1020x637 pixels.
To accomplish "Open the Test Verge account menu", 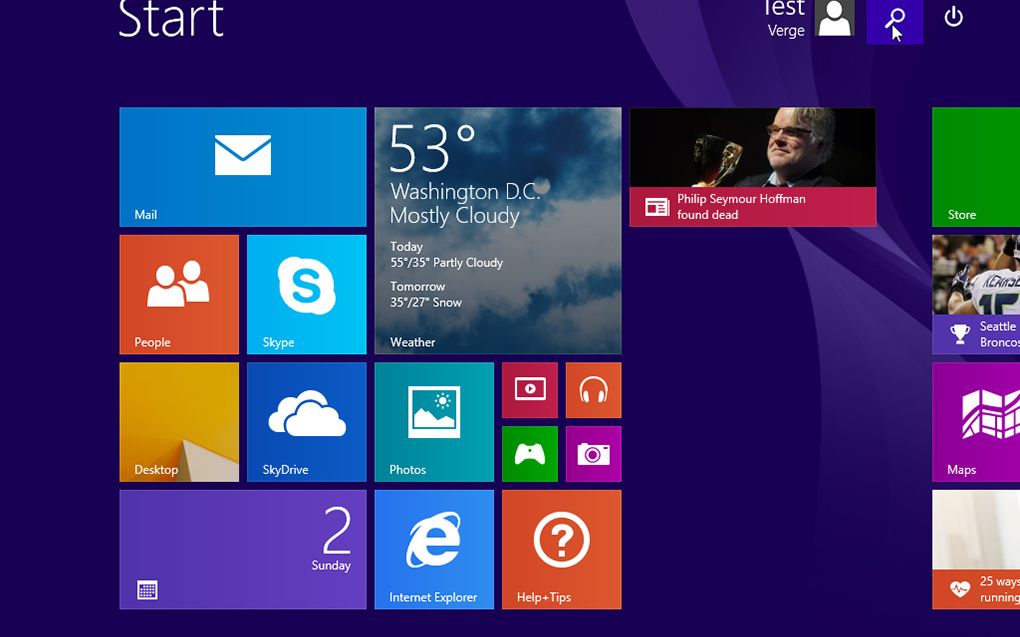I will click(835, 18).
